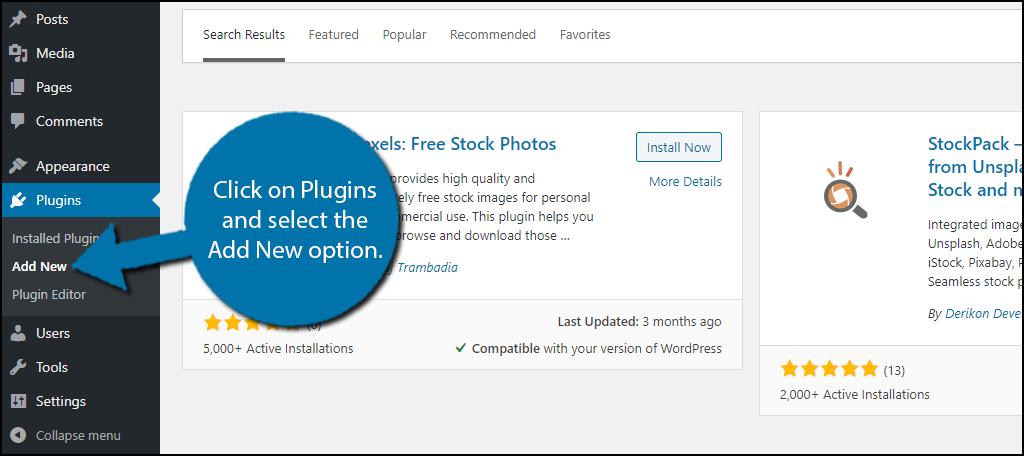The height and width of the screenshot is (456, 1024).
Task: Select Add New under Plugins
Action: (x=39, y=267)
